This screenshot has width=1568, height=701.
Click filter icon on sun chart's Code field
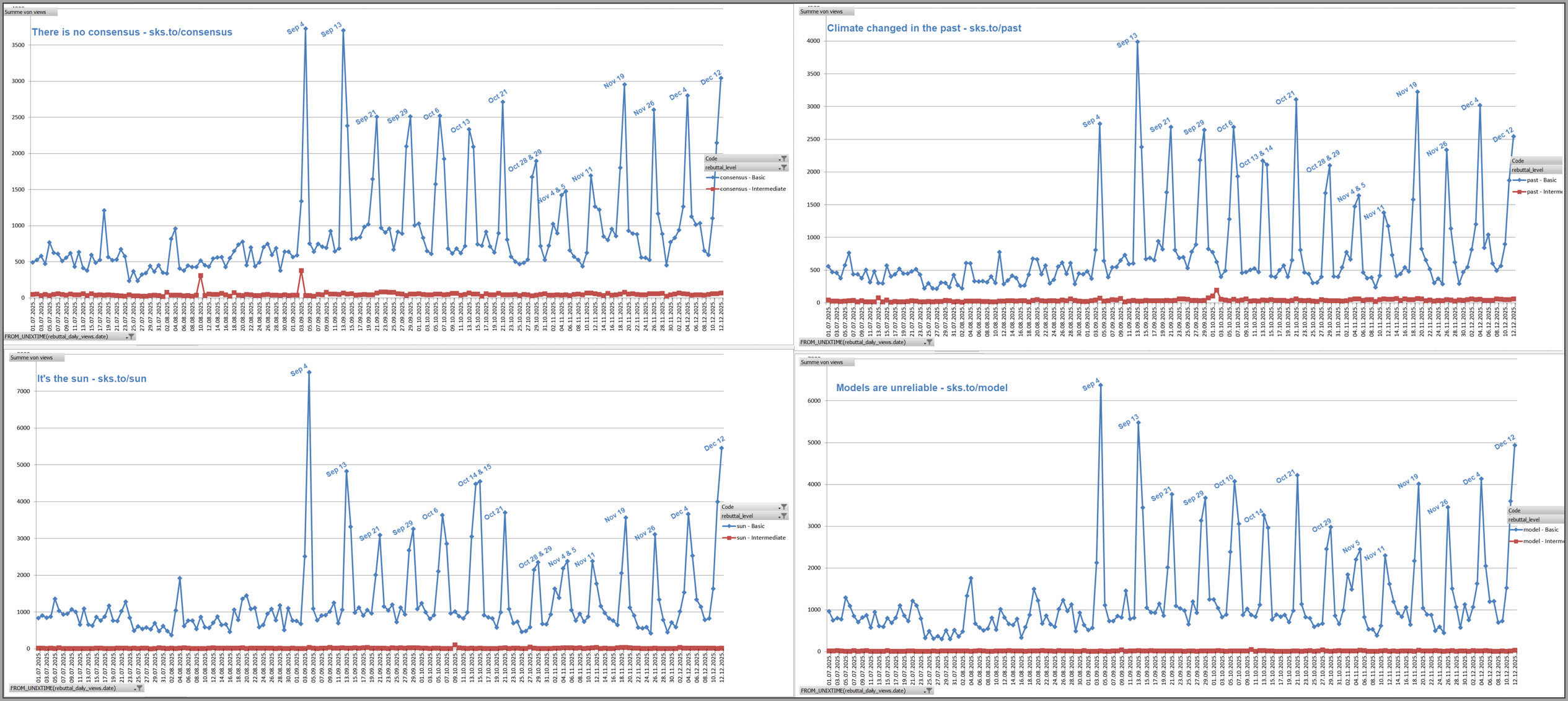coord(783,507)
